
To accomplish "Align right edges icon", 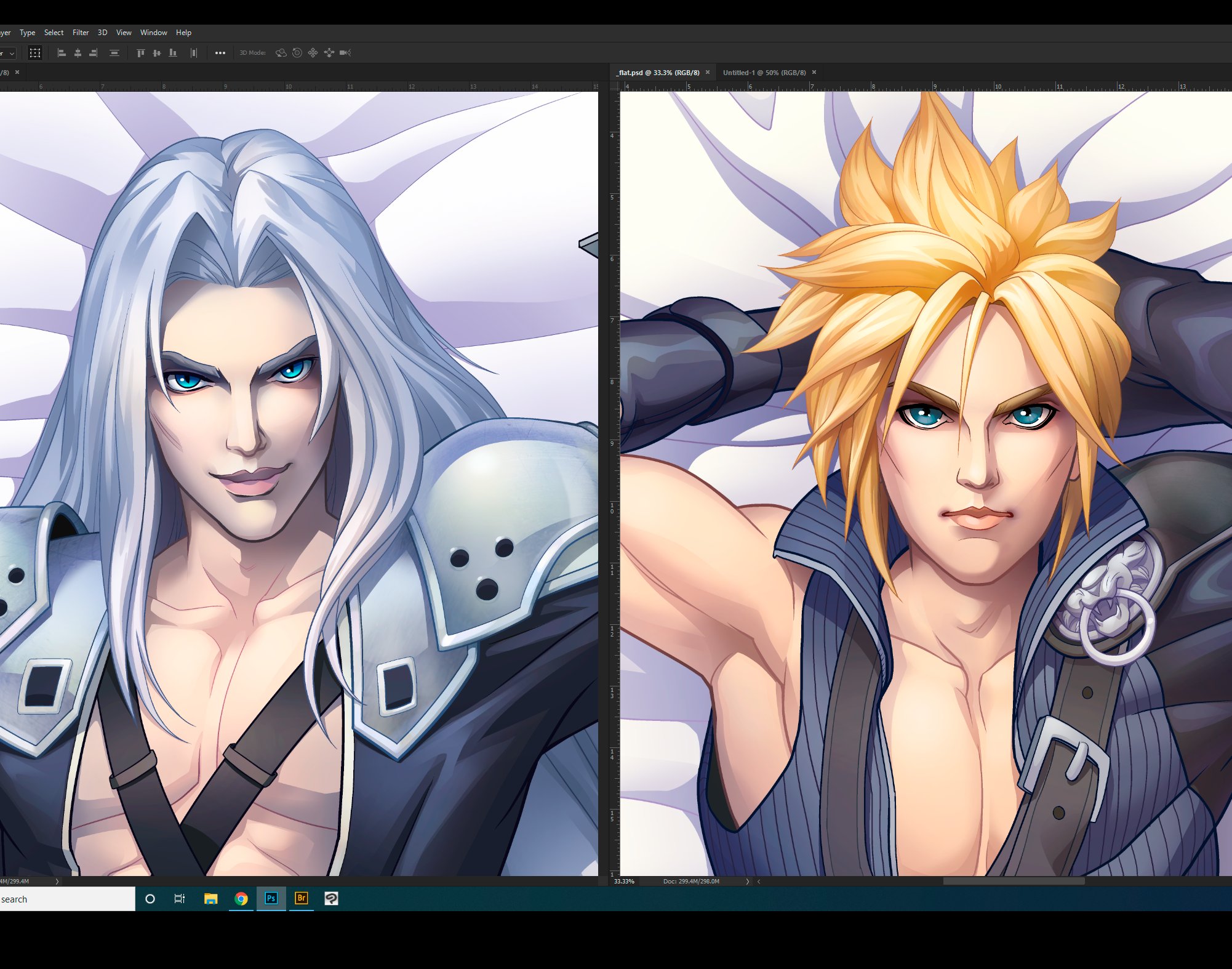I will point(94,53).
